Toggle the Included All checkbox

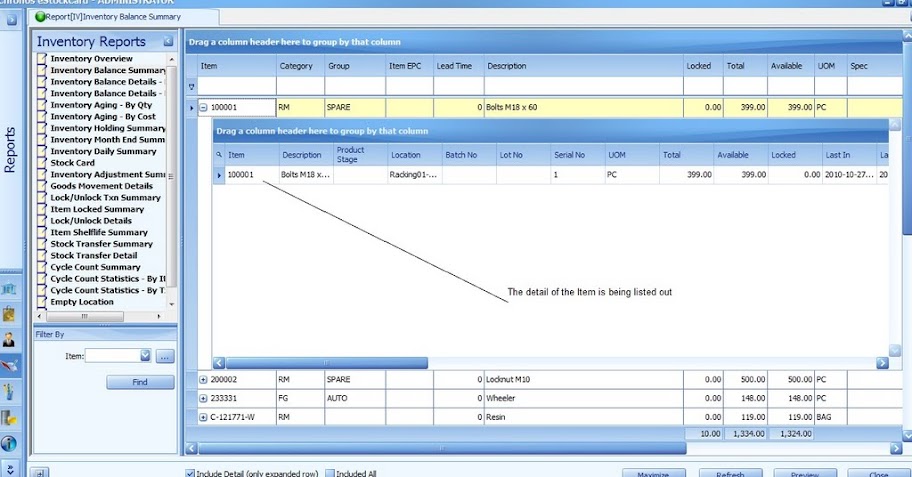pos(330,474)
